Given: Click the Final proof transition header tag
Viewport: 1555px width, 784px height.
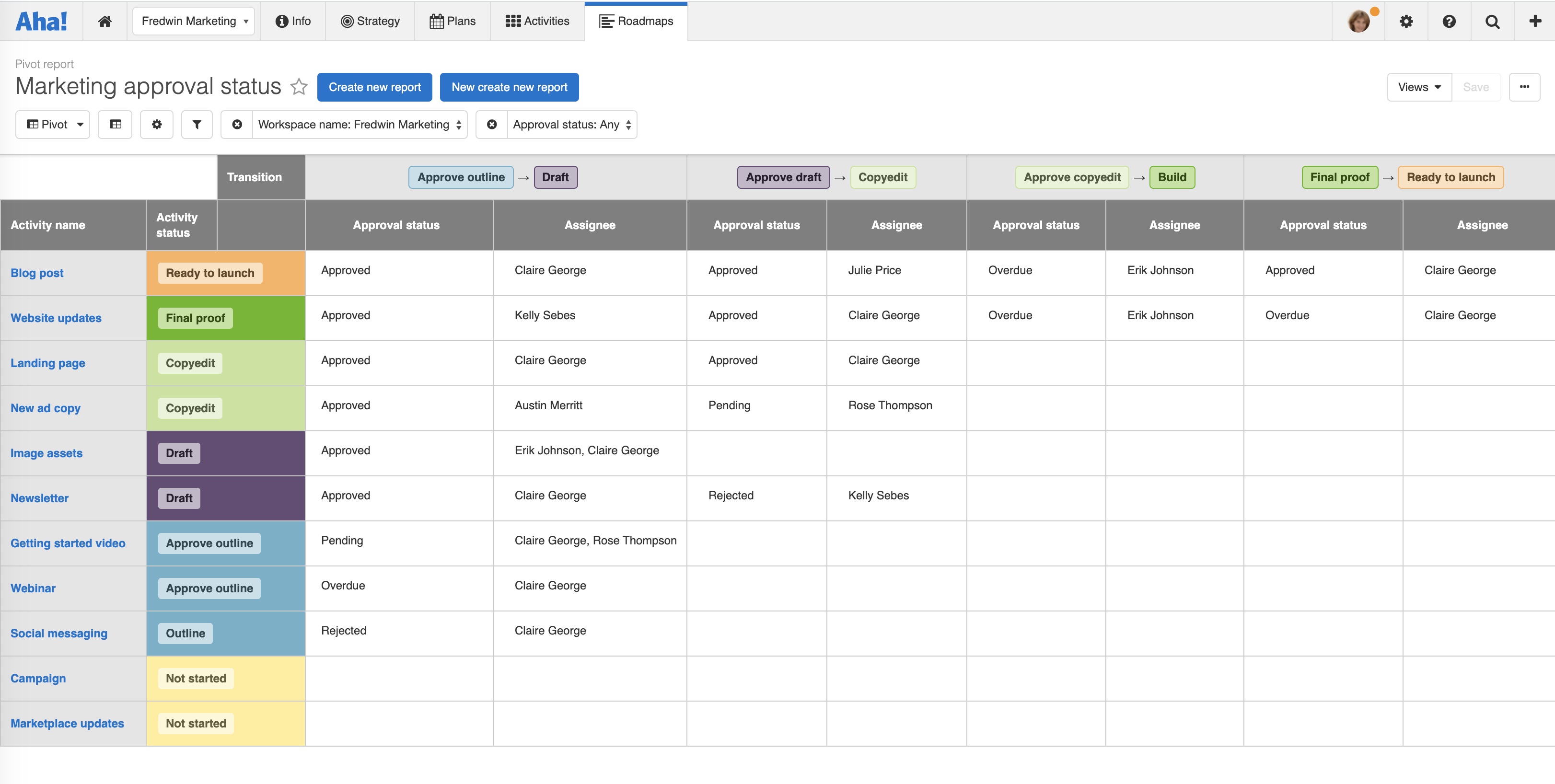Looking at the screenshot, I should pos(1339,177).
